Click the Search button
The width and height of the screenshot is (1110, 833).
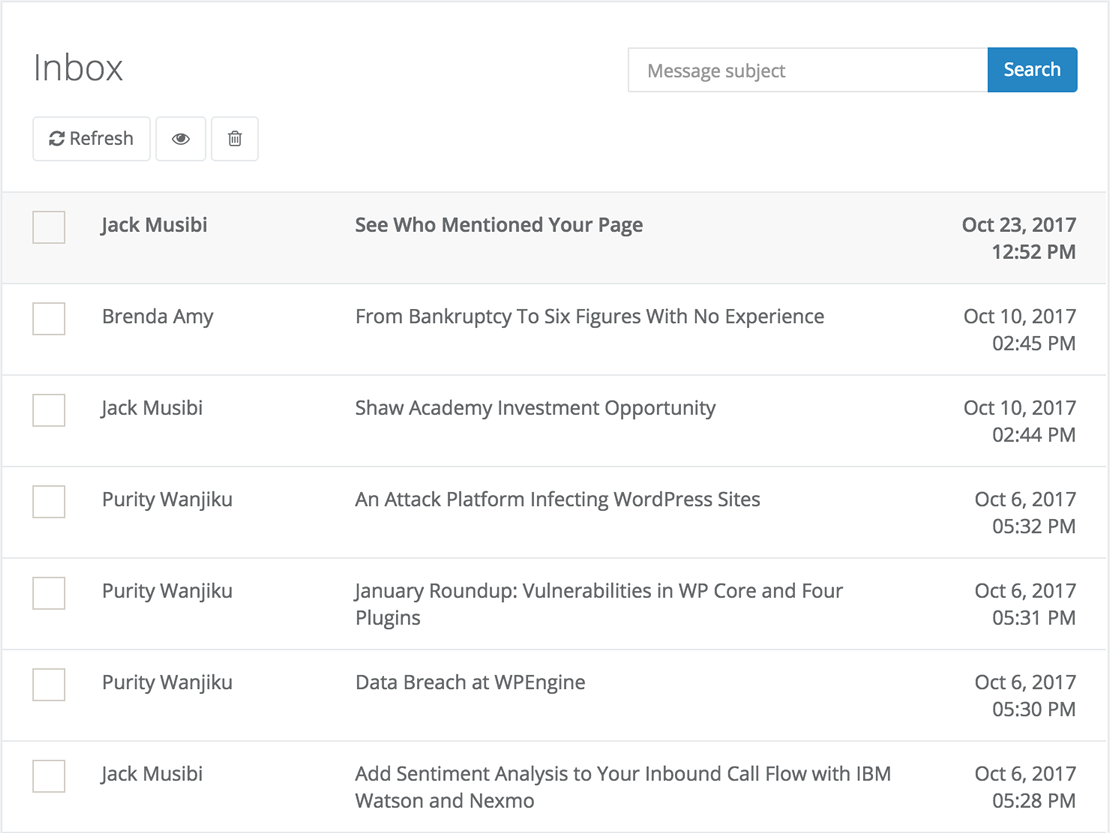(x=1032, y=70)
